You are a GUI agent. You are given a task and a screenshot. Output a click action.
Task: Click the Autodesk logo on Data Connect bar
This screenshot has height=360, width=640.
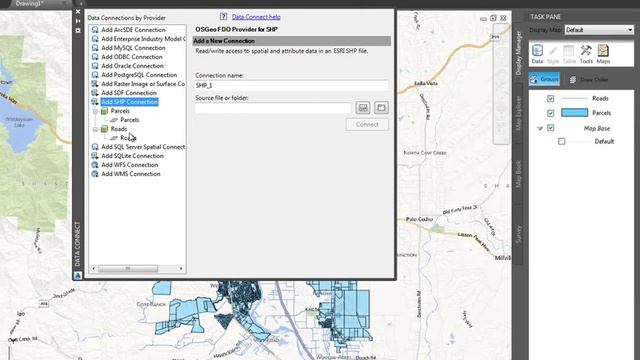pyautogui.click(x=78, y=276)
